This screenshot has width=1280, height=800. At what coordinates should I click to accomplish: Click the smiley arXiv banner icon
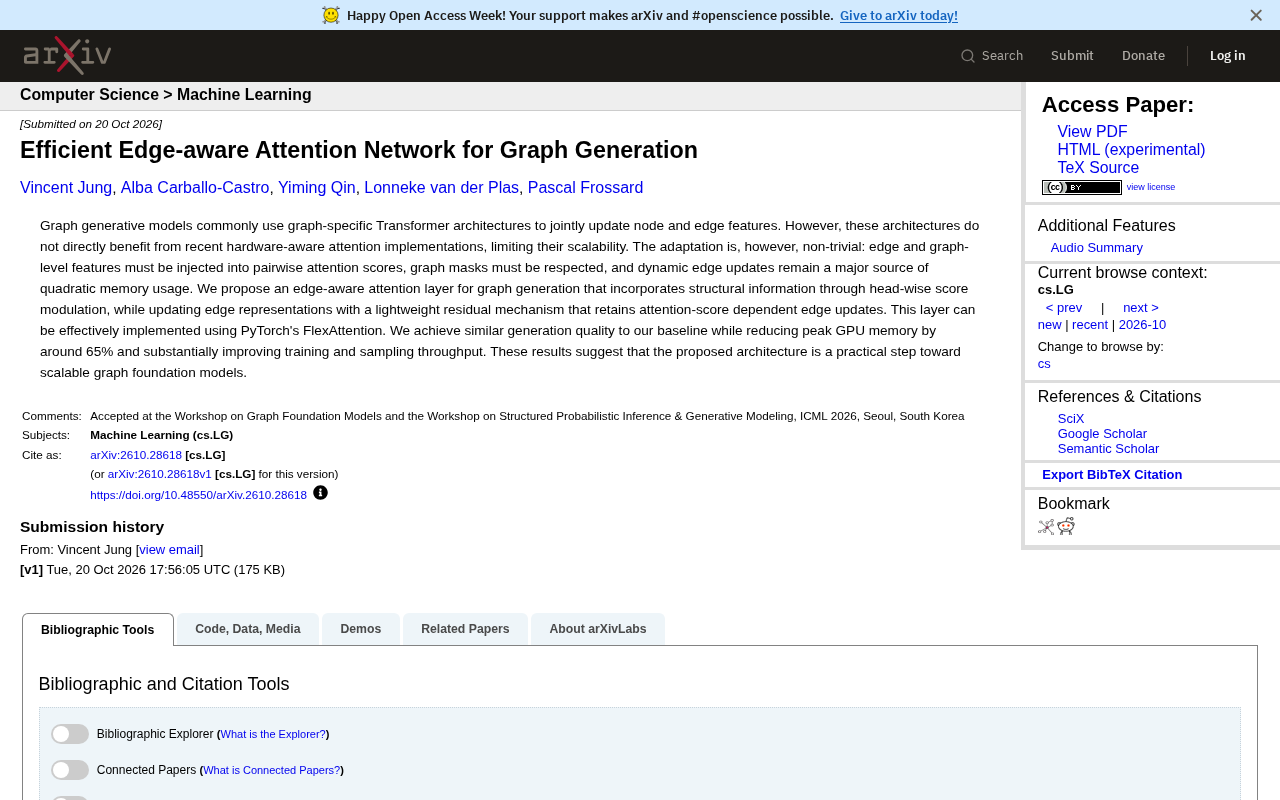[331, 15]
